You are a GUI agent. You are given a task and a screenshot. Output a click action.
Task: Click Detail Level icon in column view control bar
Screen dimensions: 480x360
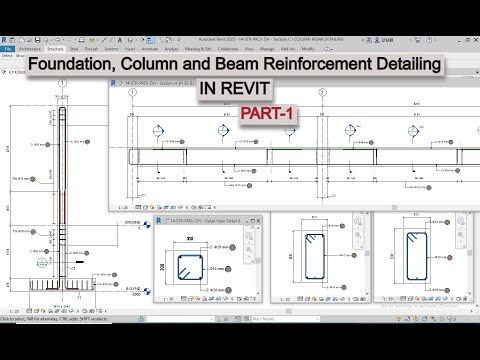[29, 311]
